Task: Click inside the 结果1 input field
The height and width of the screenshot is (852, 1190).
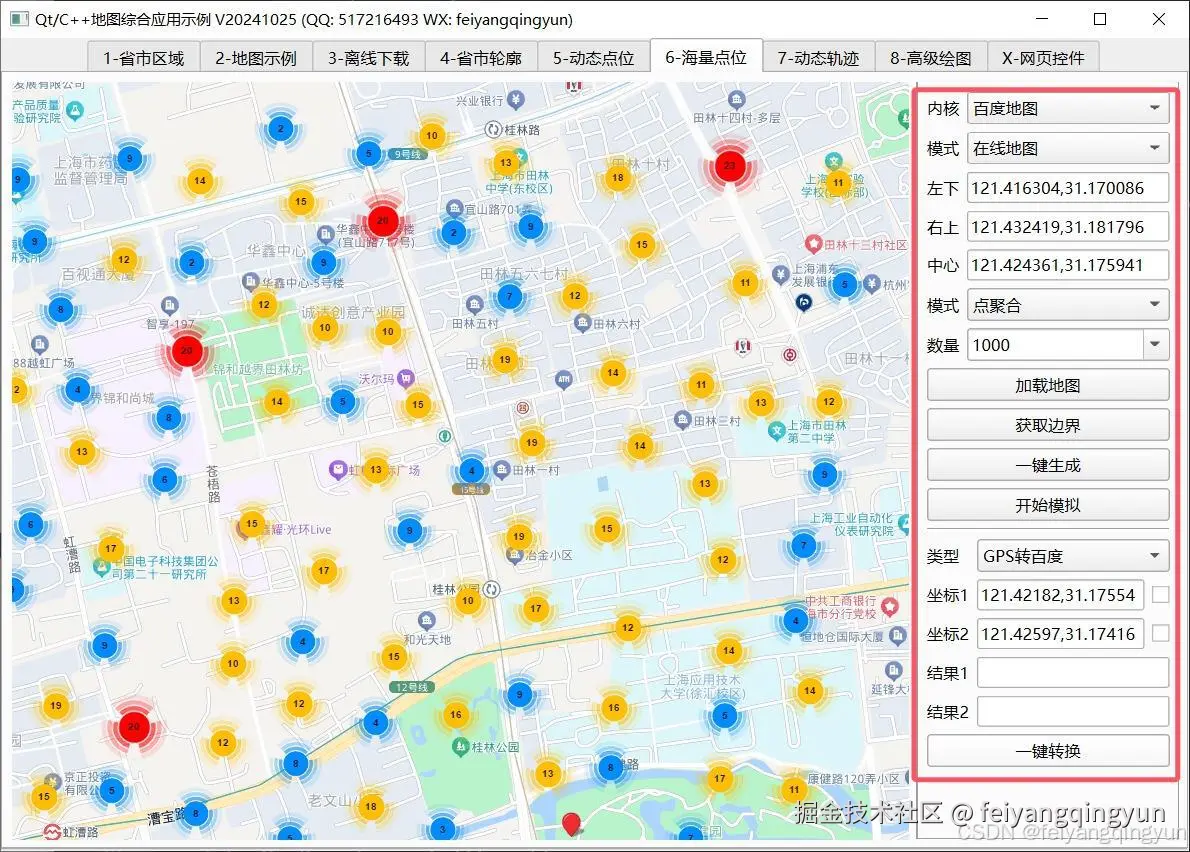Action: pos(1073,672)
